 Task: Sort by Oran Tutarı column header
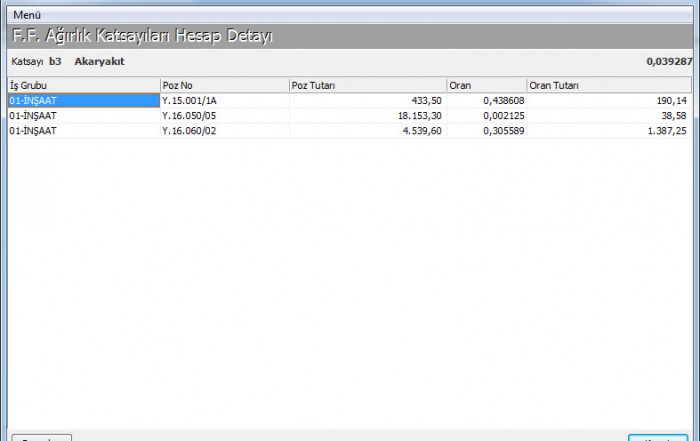(610, 86)
